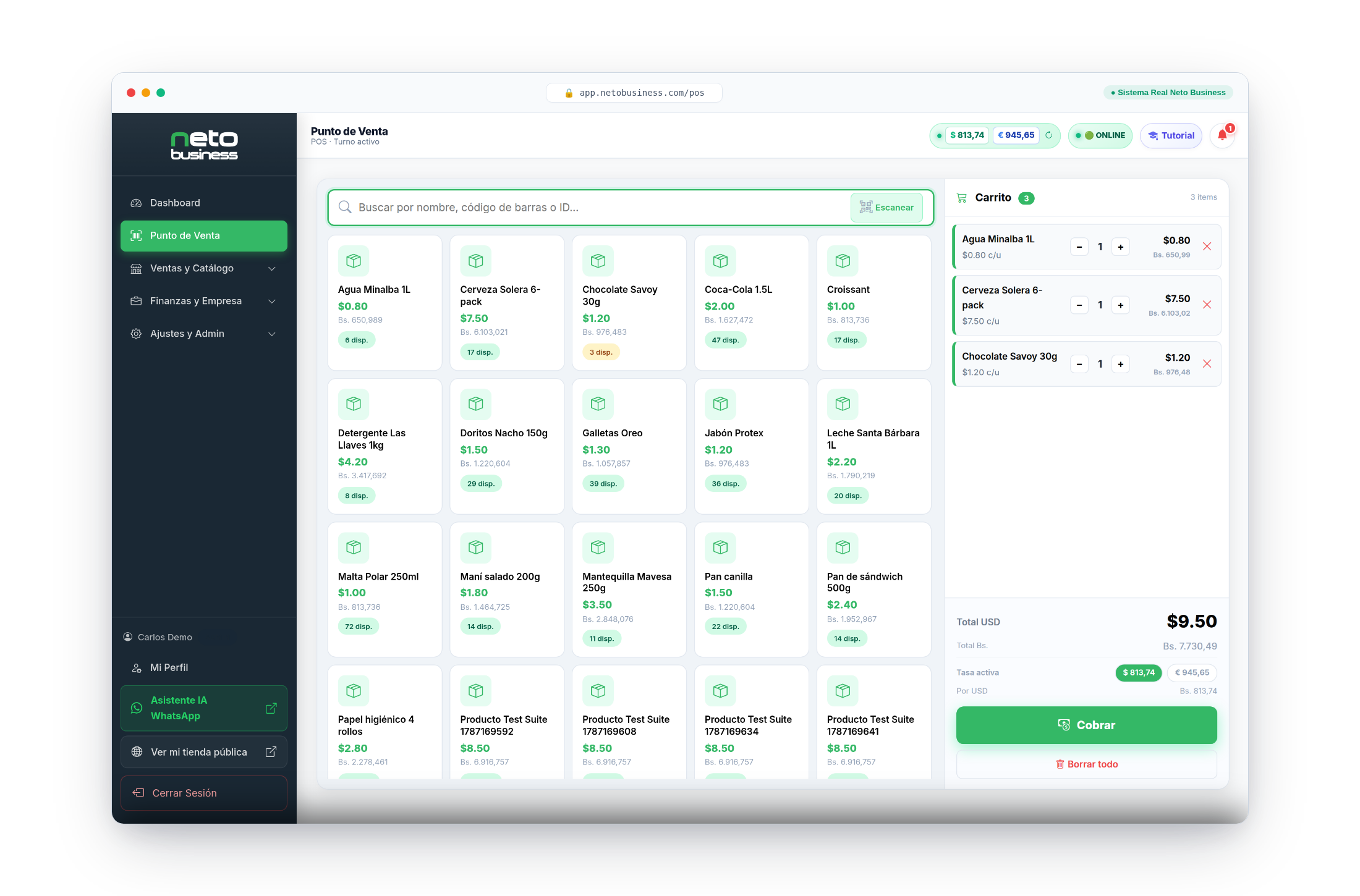Add Cerveza Solera 6-pack product card
Viewport: 1360px width, 896px height.
[x=507, y=303]
